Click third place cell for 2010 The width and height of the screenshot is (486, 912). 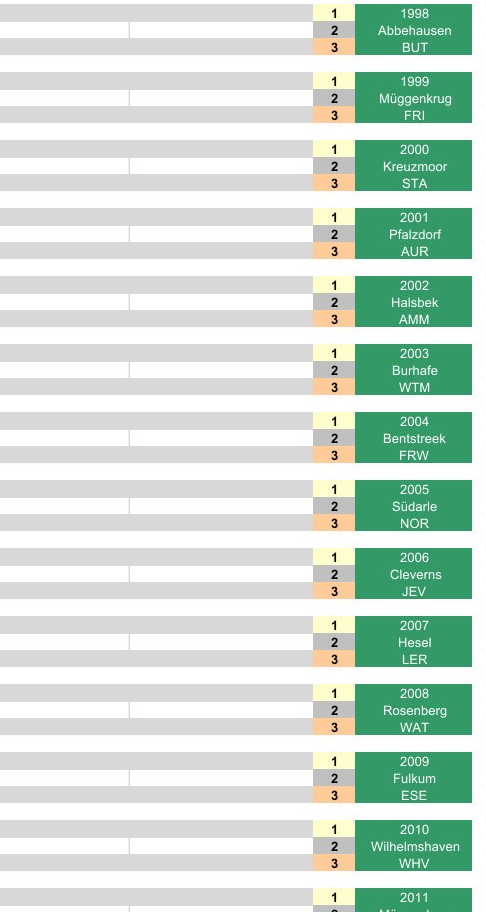(x=334, y=863)
